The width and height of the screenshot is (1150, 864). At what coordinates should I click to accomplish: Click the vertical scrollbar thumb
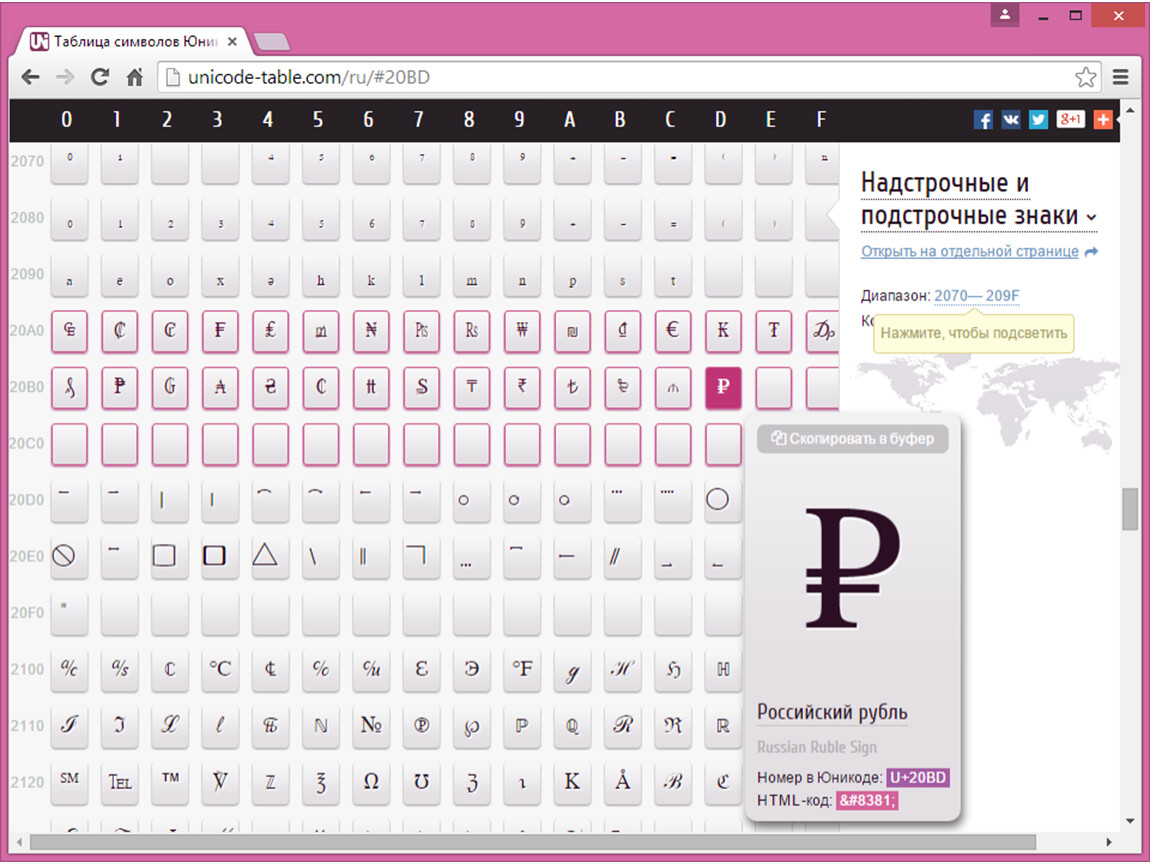coord(1130,509)
